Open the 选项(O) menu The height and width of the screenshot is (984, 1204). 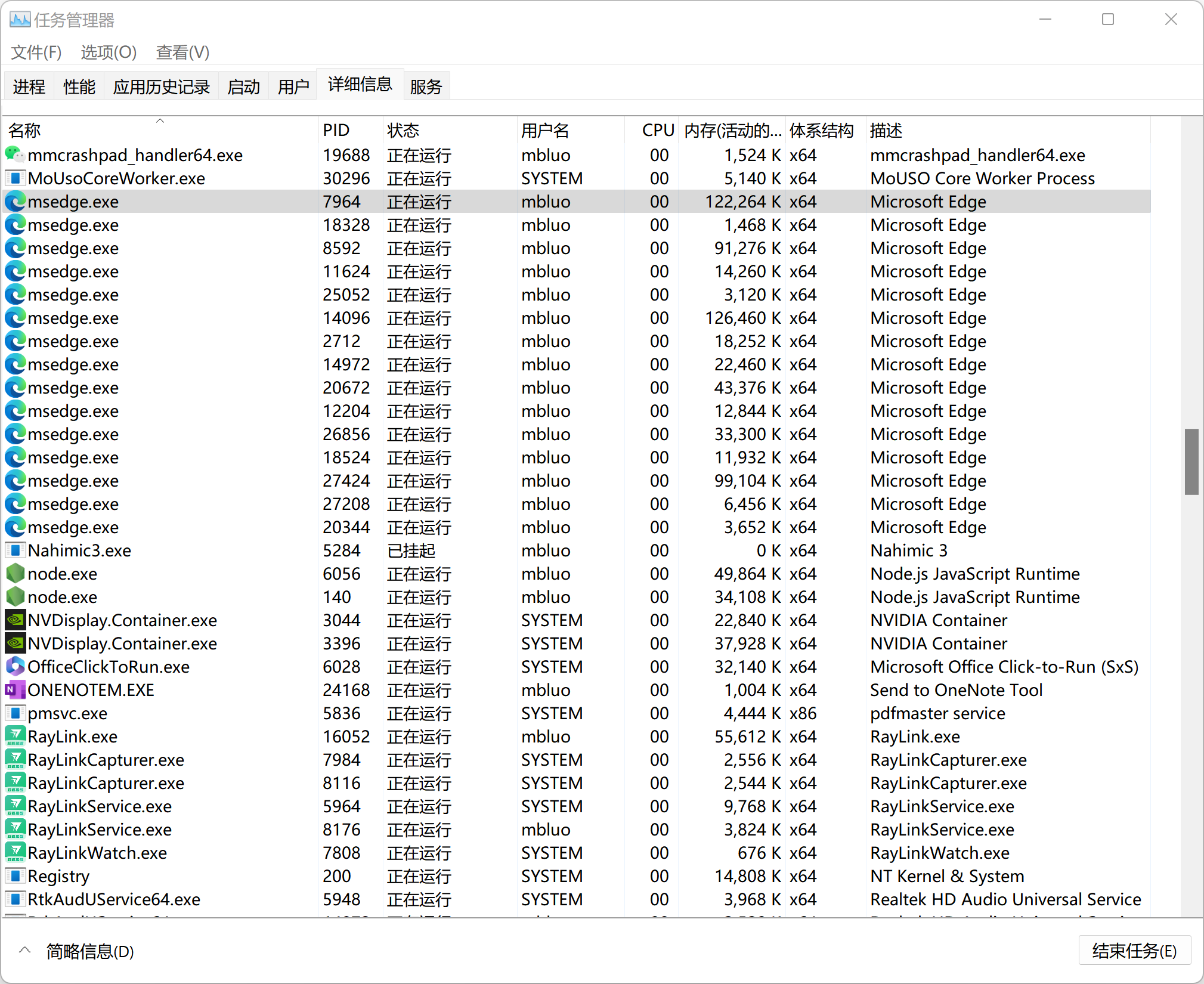(x=109, y=52)
